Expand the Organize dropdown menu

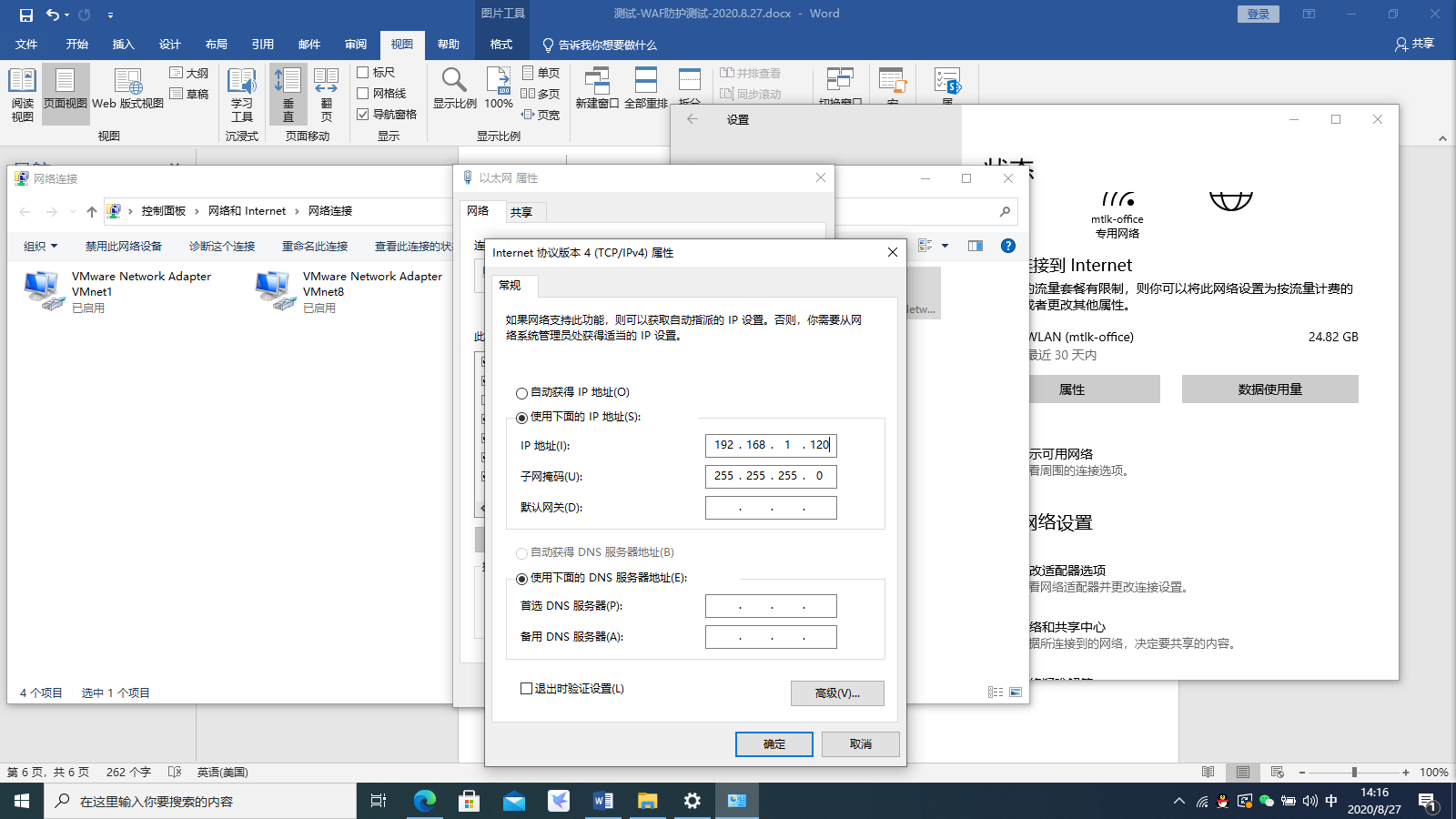[x=40, y=247]
